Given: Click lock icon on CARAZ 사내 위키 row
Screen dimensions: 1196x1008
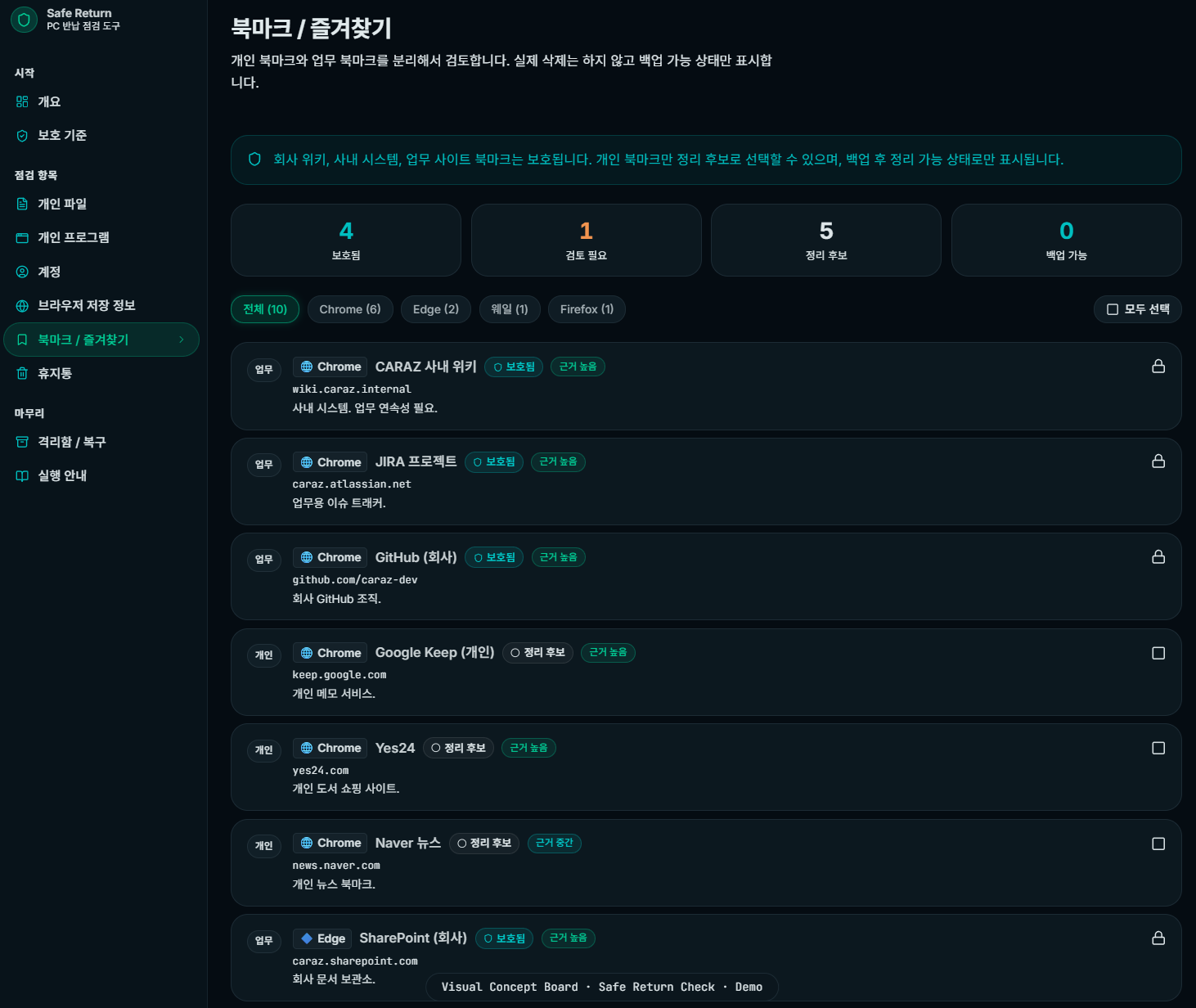Looking at the screenshot, I should 1158,367.
